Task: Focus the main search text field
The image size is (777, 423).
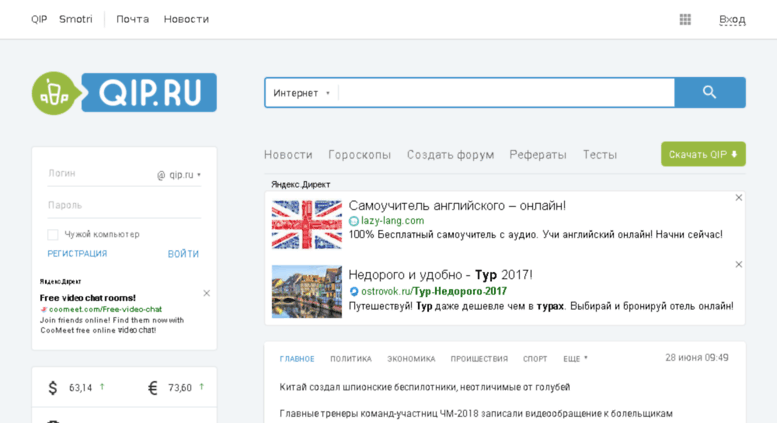Action: [506, 93]
